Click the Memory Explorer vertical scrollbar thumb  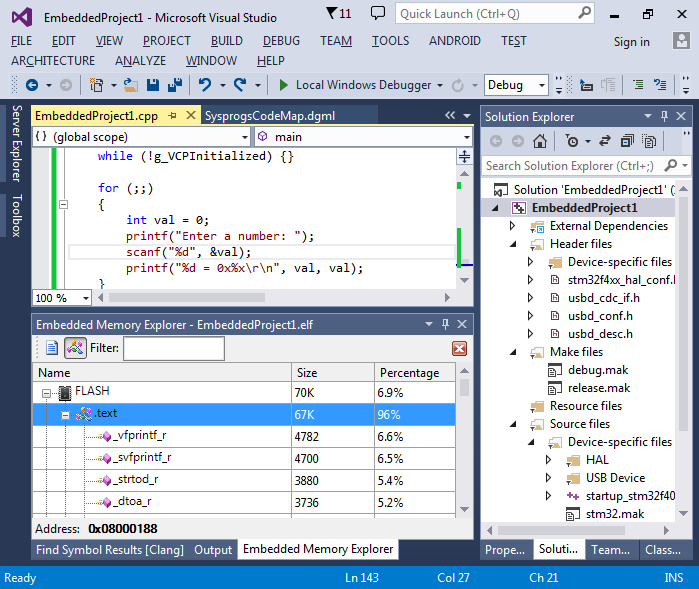[464, 387]
